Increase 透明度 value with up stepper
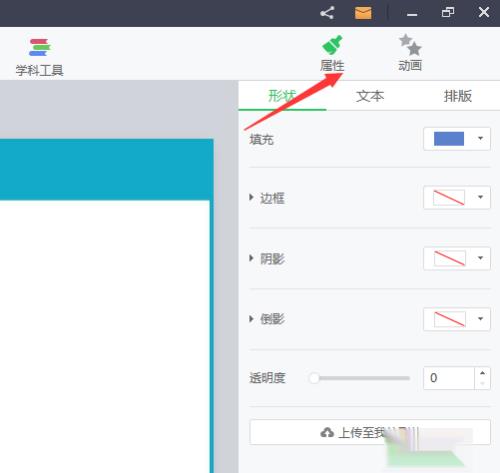 482,373
